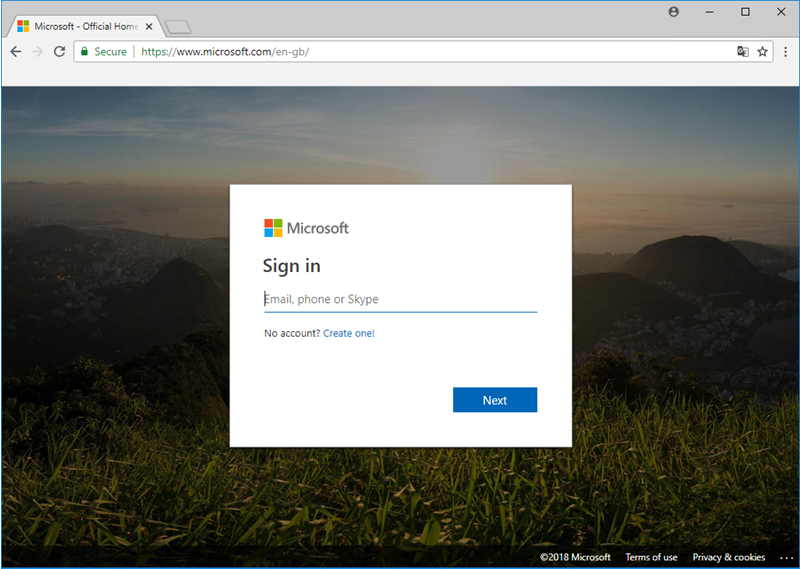Screen dimensions: 800x569
Task: Click the Next button
Action: click(x=494, y=400)
